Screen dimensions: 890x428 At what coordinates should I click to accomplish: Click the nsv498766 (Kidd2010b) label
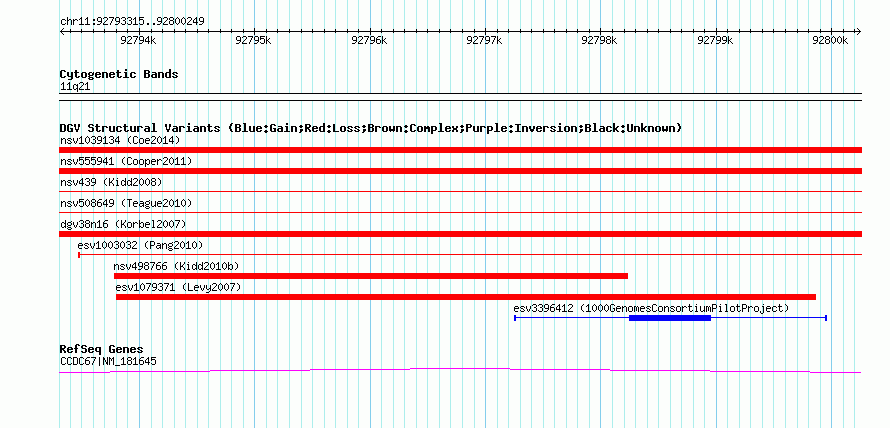click(176, 266)
